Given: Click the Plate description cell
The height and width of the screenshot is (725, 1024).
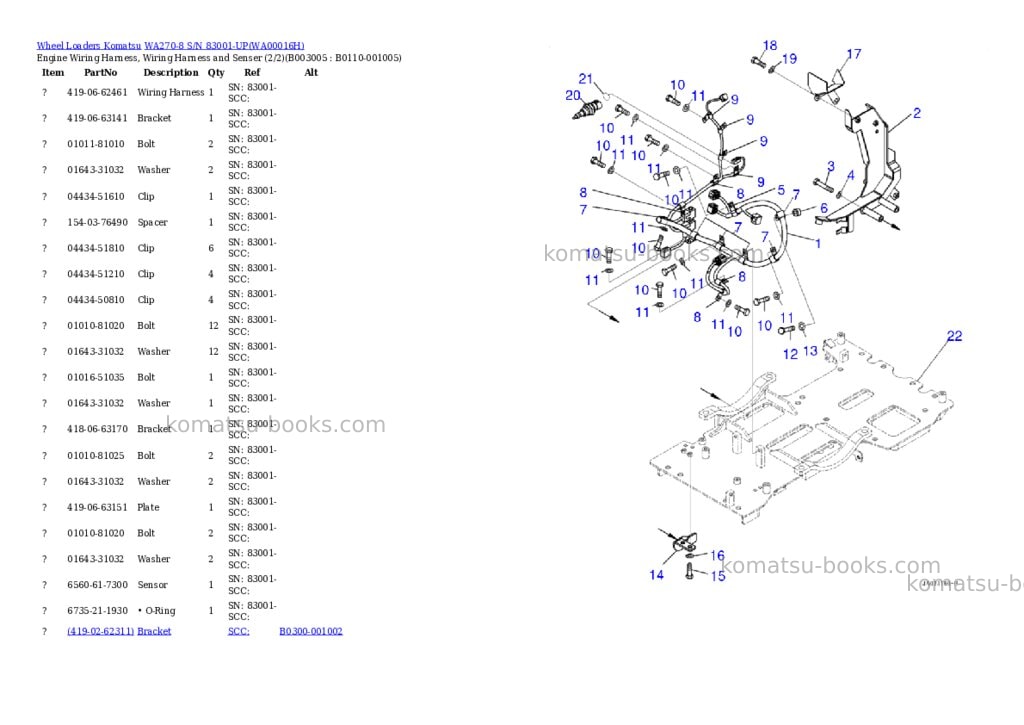Looking at the screenshot, I should 148,507.
